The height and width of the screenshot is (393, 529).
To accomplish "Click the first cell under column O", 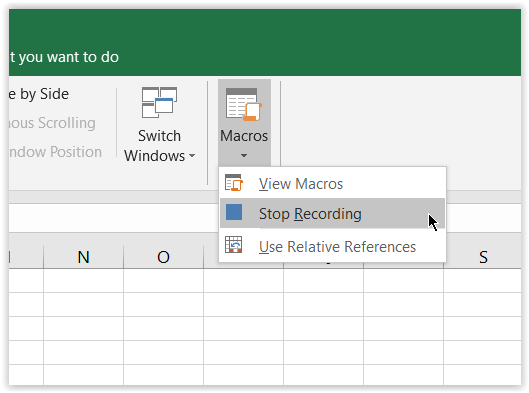I will click(x=163, y=281).
